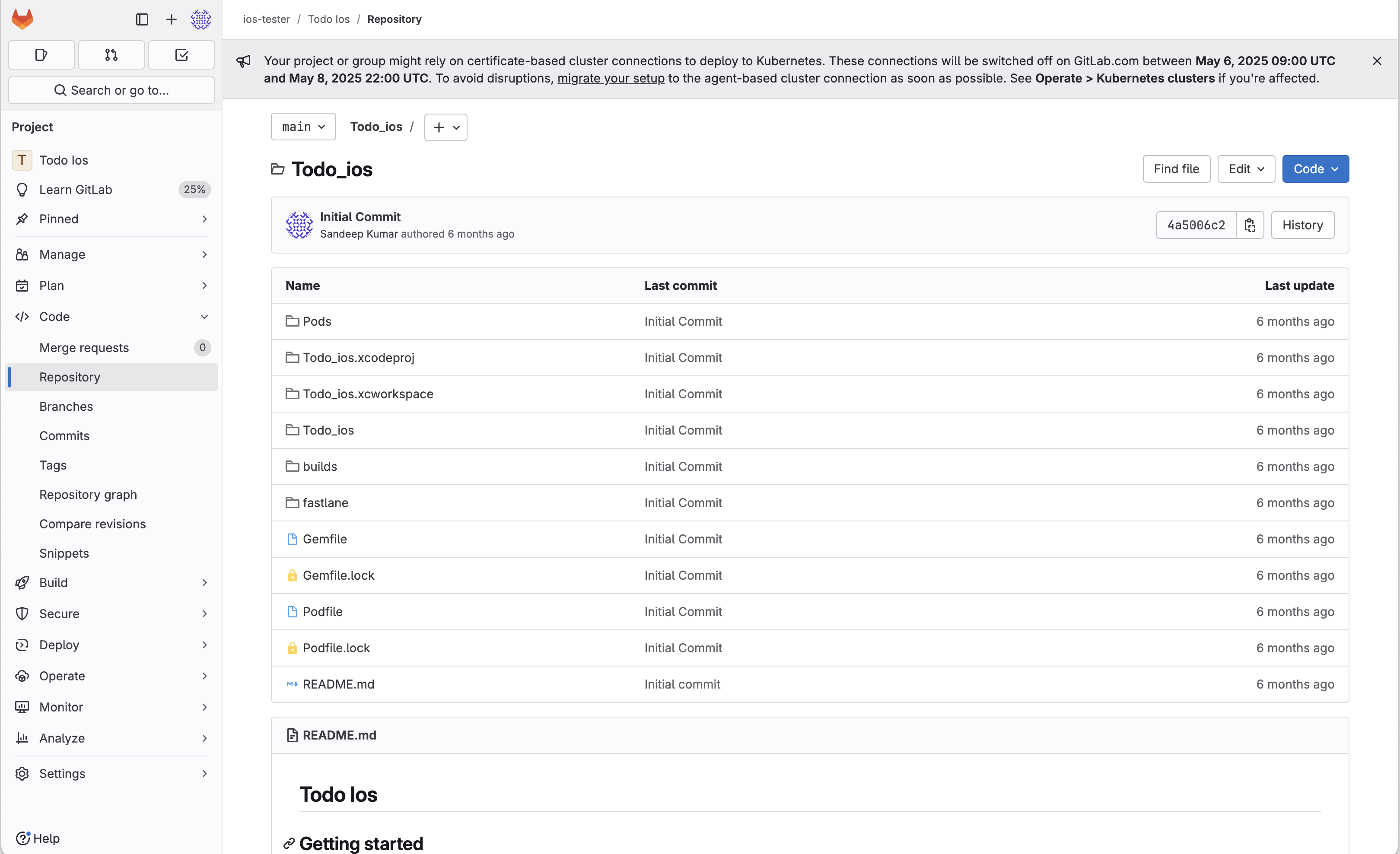Click the megaphone announcement icon
This screenshot has height=854, width=1400.
pyautogui.click(x=244, y=61)
